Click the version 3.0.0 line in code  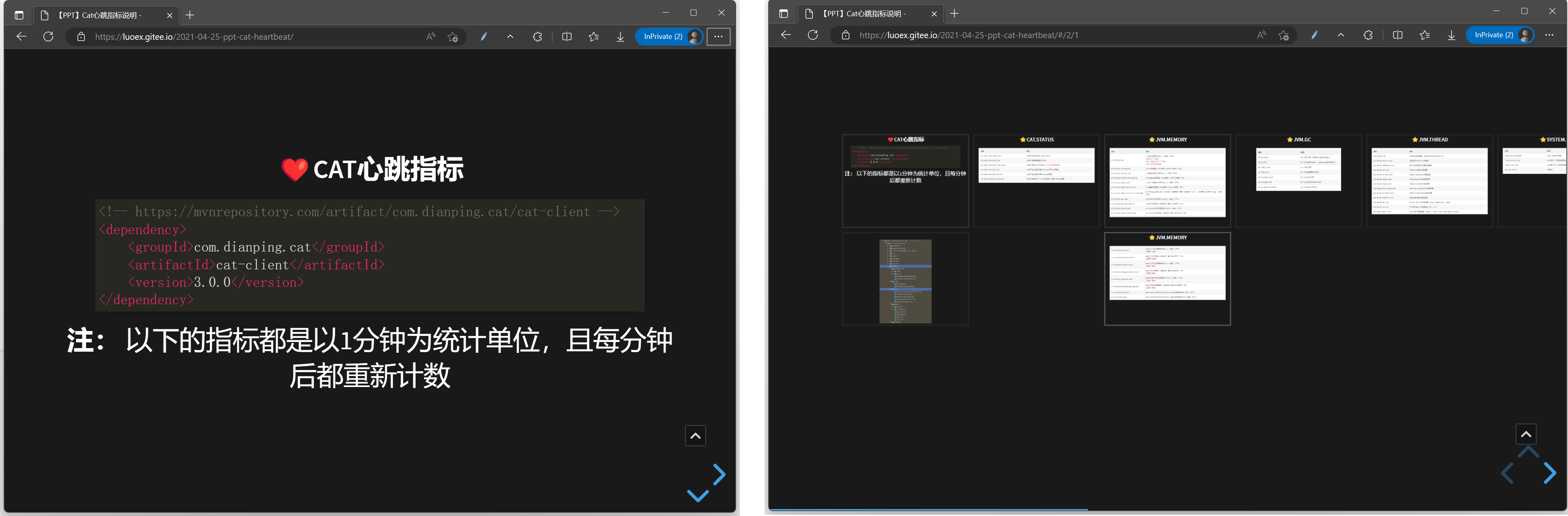[215, 282]
